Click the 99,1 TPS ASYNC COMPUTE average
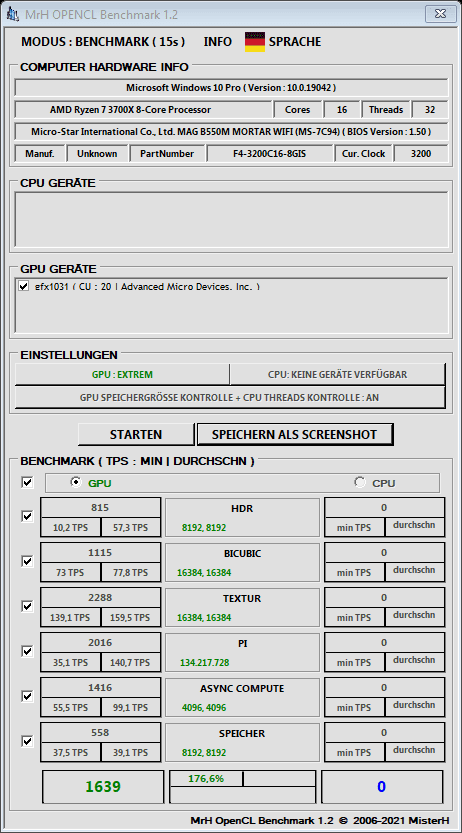The image size is (462, 833). (x=130, y=708)
